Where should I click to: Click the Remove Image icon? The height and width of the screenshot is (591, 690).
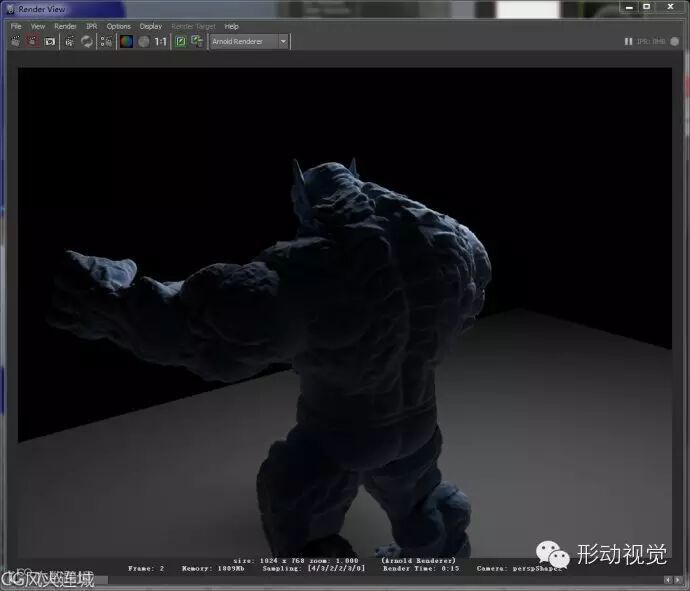[x=197, y=42]
